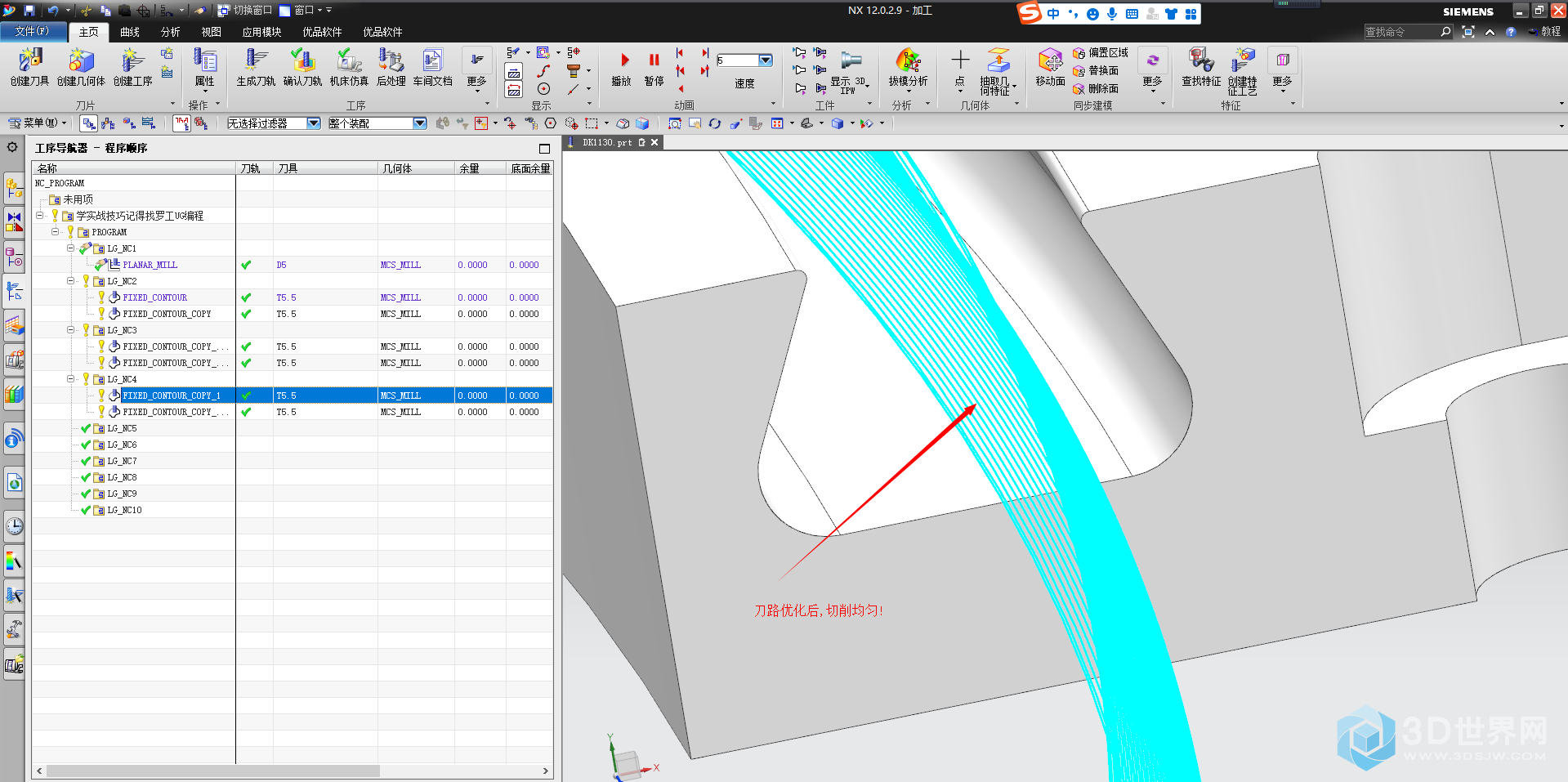
Task: Collapse the PROGRAM node
Action: (x=55, y=231)
